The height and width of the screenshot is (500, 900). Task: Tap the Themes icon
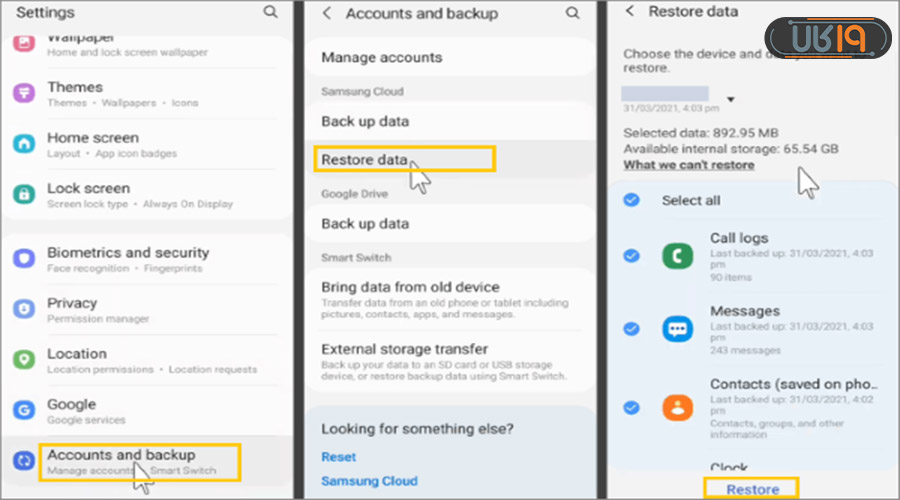click(x=25, y=93)
